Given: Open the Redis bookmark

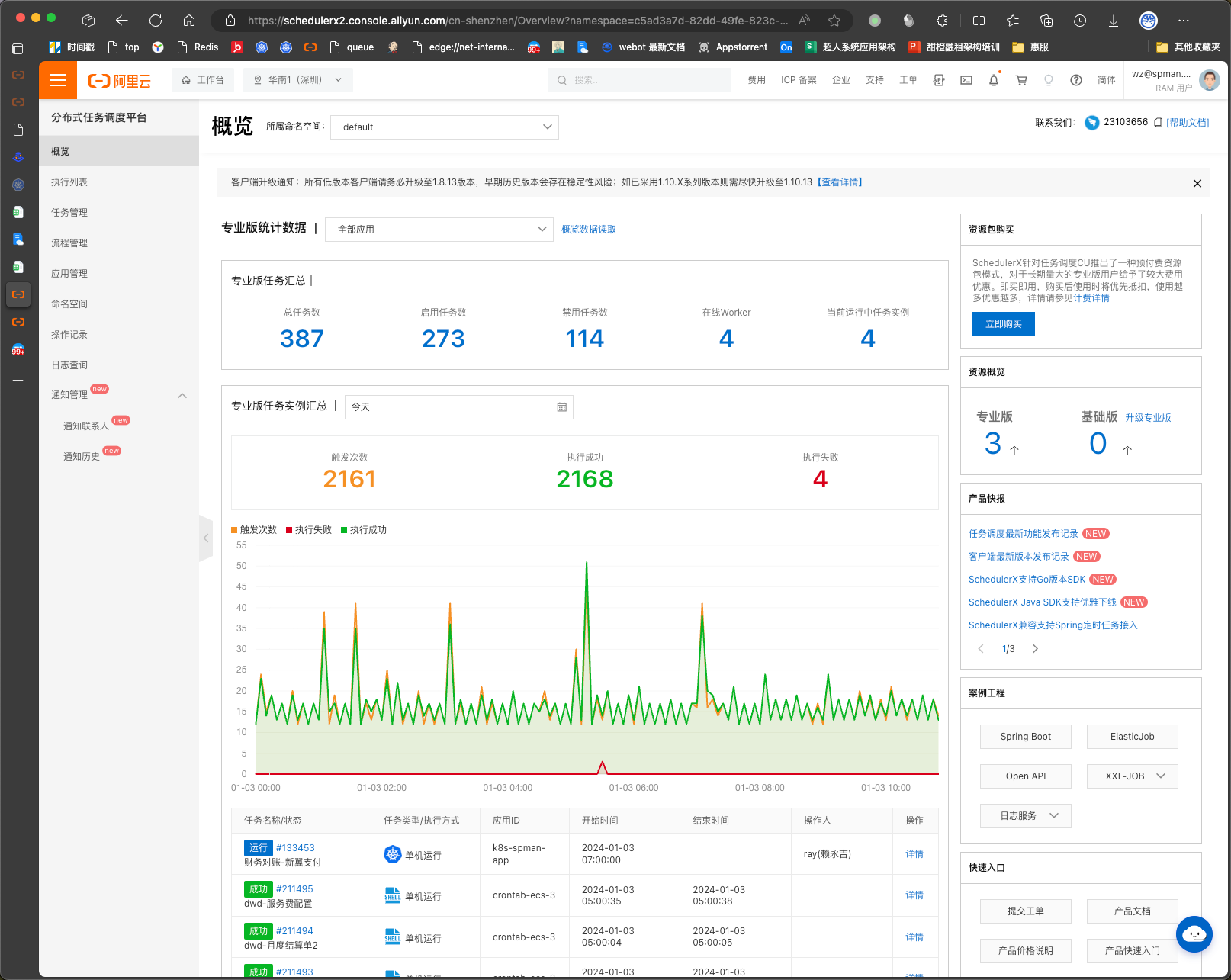Looking at the screenshot, I should [x=198, y=47].
